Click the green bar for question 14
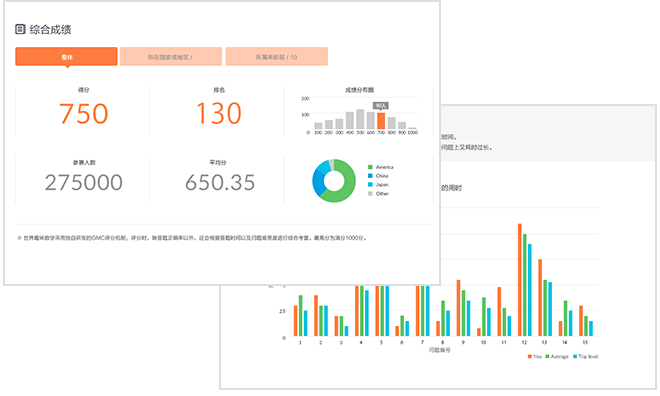Viewport: 660px width, 396px height. coord(566,319)
